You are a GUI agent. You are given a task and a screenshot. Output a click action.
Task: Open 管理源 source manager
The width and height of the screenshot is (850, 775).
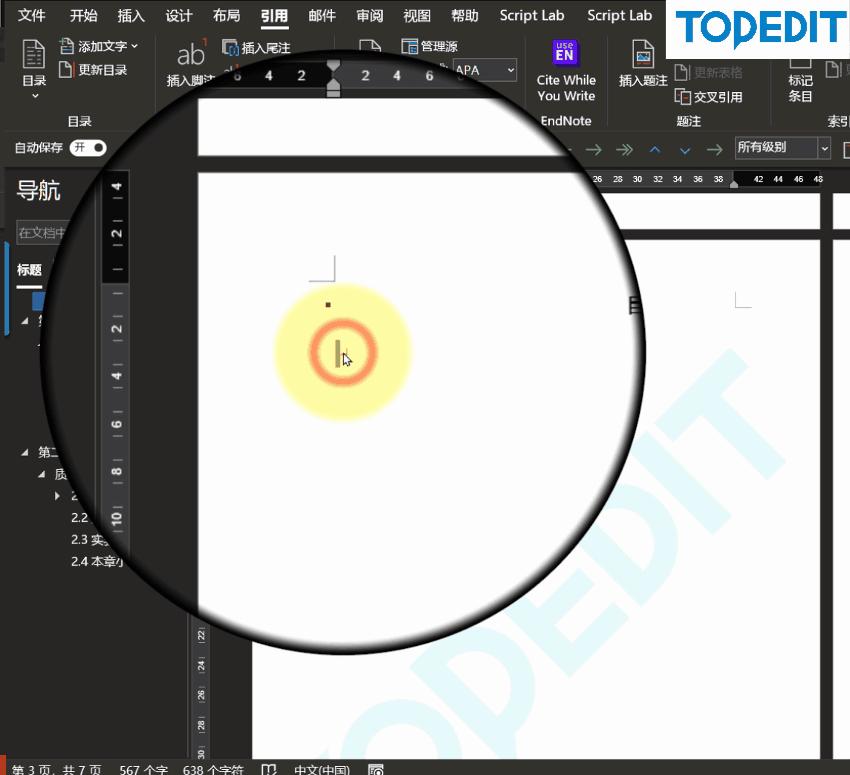point(429,47)
